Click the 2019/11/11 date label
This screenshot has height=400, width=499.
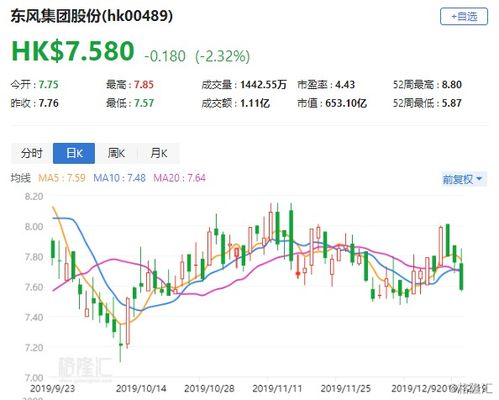[277, 389]
